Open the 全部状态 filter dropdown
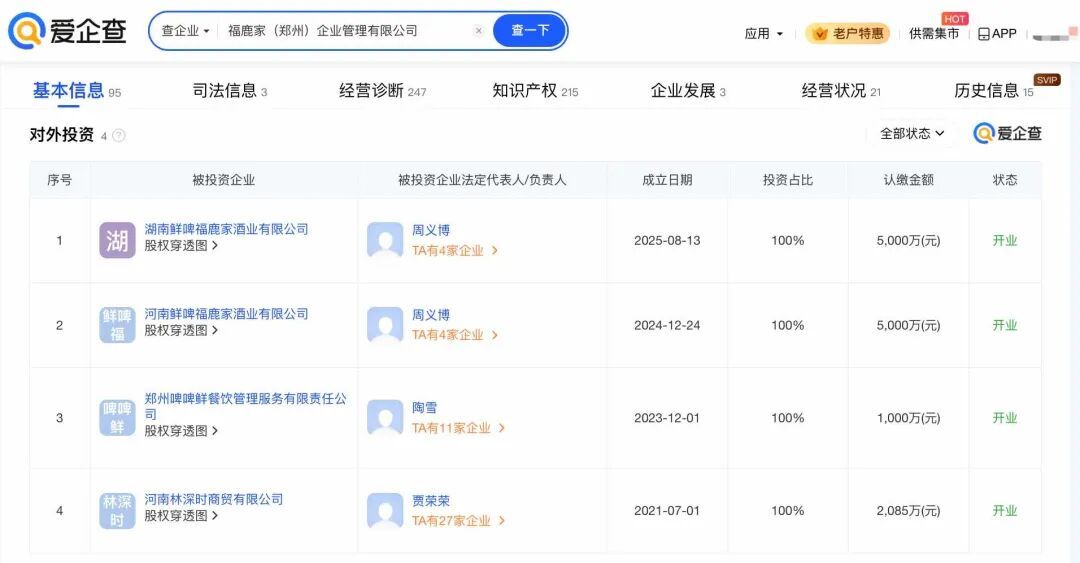 [911, 133]
